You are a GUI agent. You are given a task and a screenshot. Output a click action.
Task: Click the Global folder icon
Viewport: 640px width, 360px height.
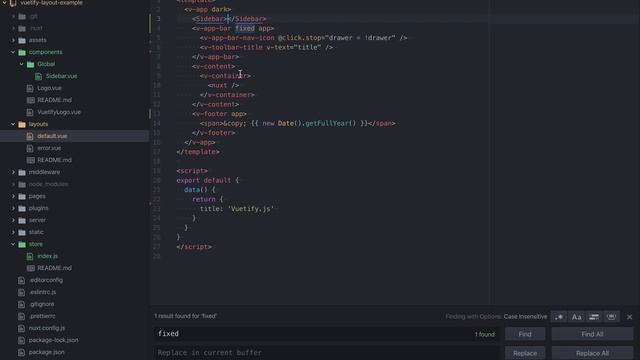[x=31, y=64]
